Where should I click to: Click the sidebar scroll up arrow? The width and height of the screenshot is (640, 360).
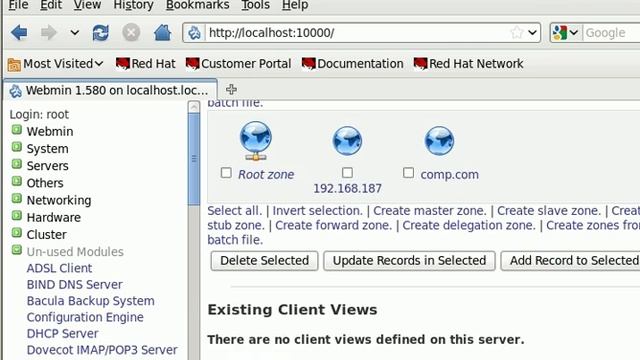click(x=194, y=107)
